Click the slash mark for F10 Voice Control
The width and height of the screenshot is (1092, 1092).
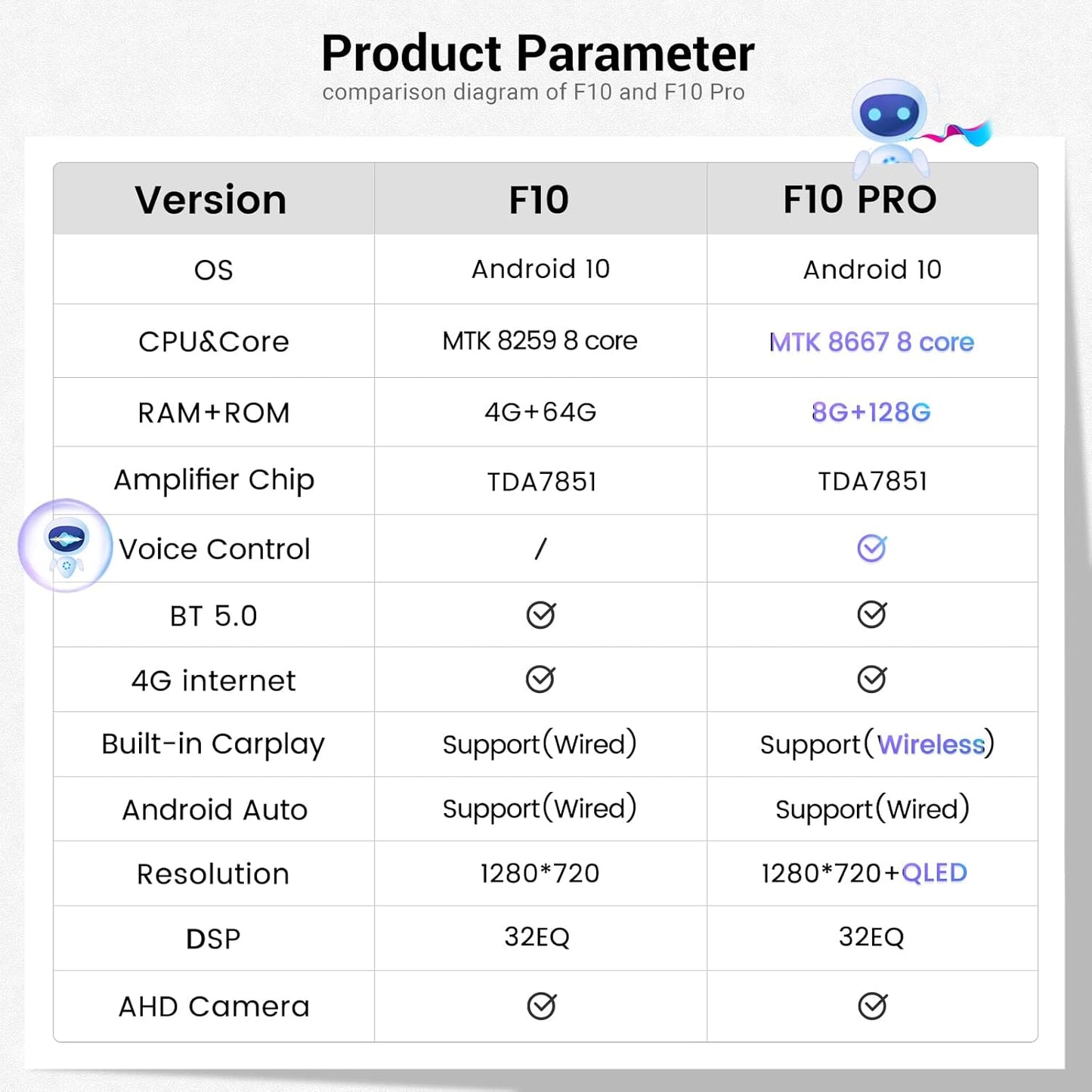pos(540,549)
